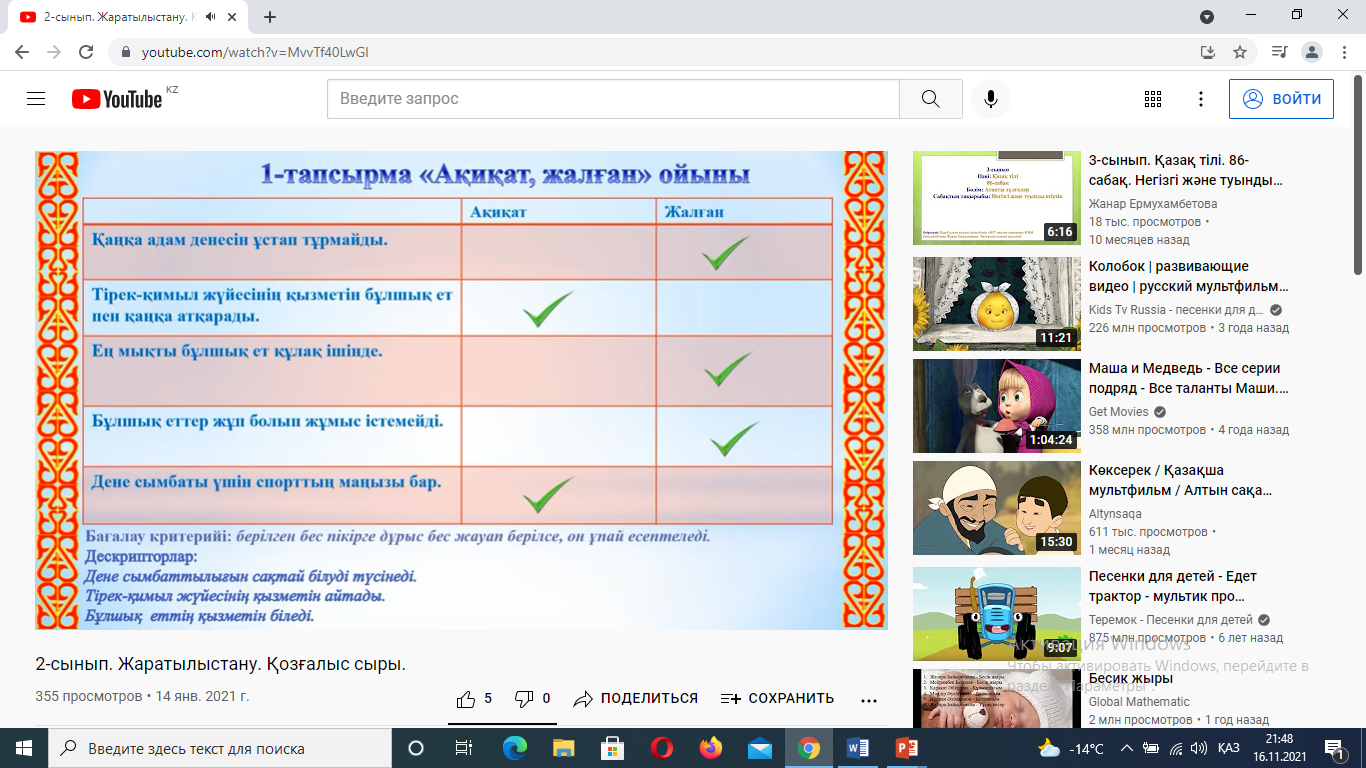Open Firefox from the taskbar

click(x=711, y=748)
